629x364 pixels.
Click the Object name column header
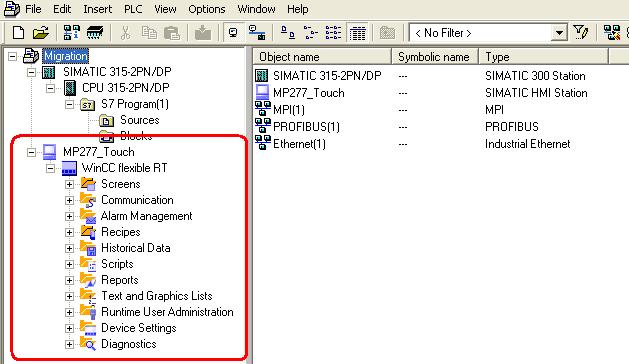point(322,57)
